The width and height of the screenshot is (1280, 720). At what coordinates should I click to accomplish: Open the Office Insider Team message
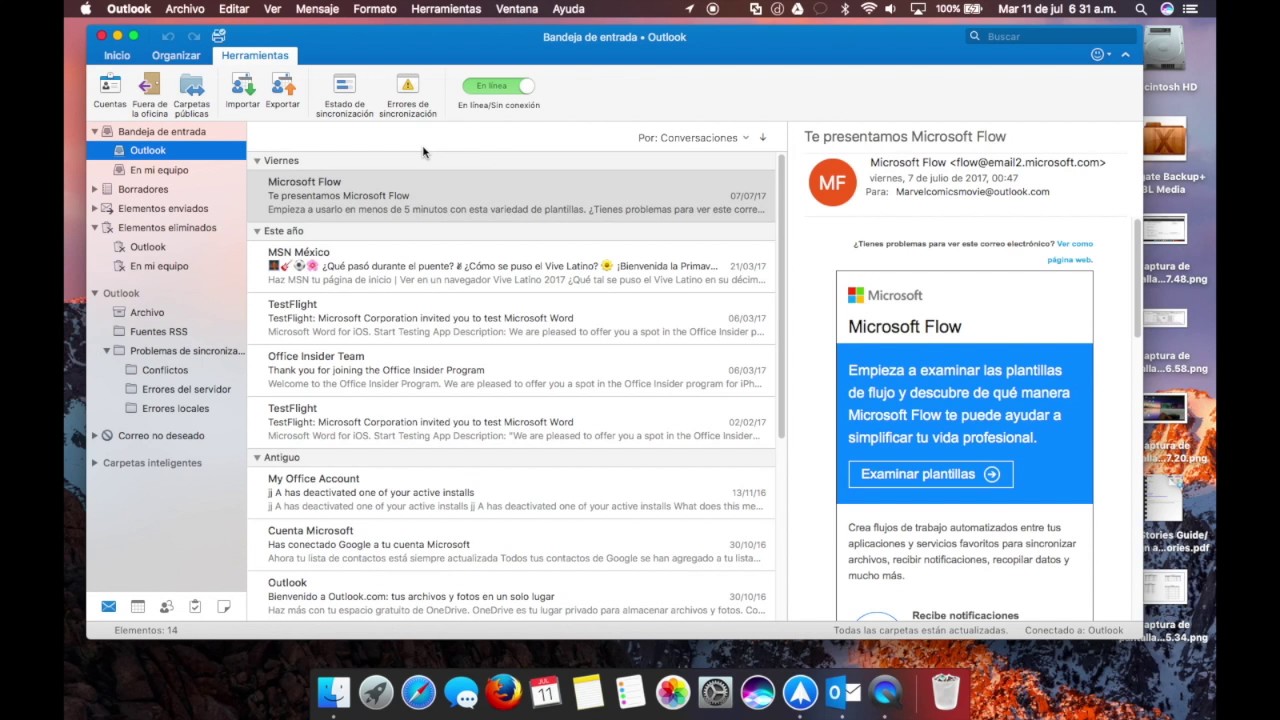tap(511, 371)
